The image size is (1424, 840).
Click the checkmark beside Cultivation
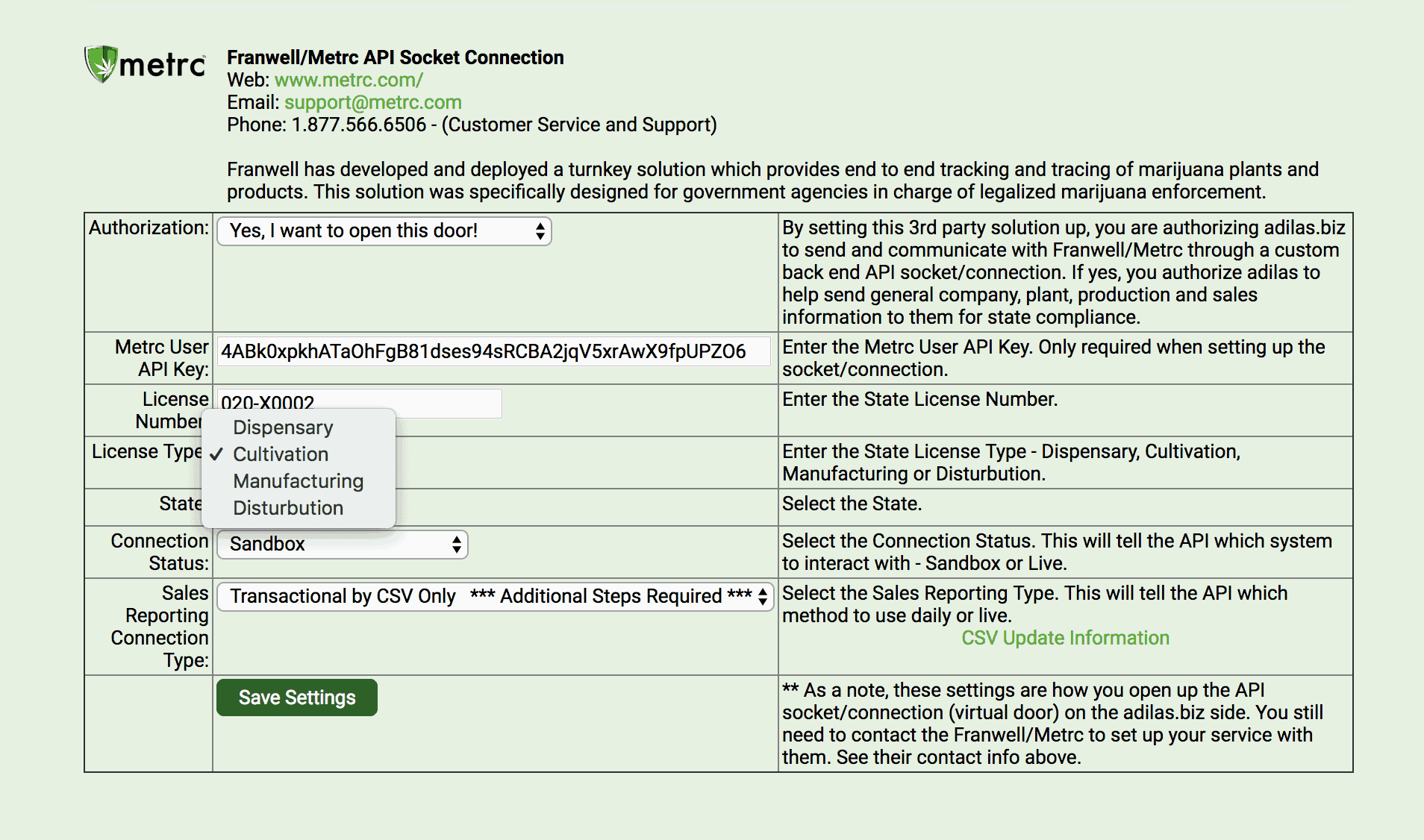point(216,454)
